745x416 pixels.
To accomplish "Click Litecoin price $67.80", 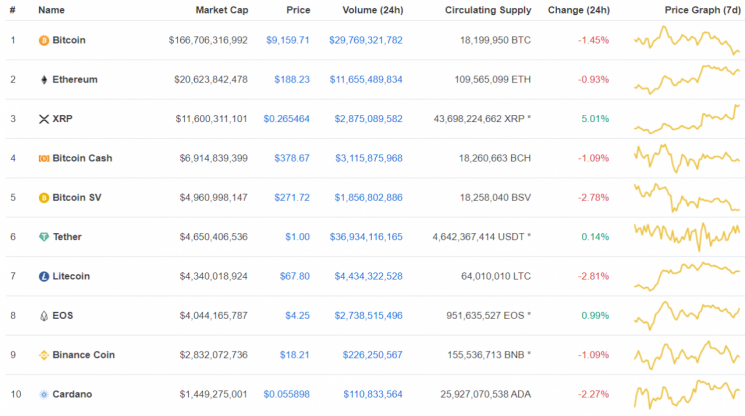I will 295,276.
